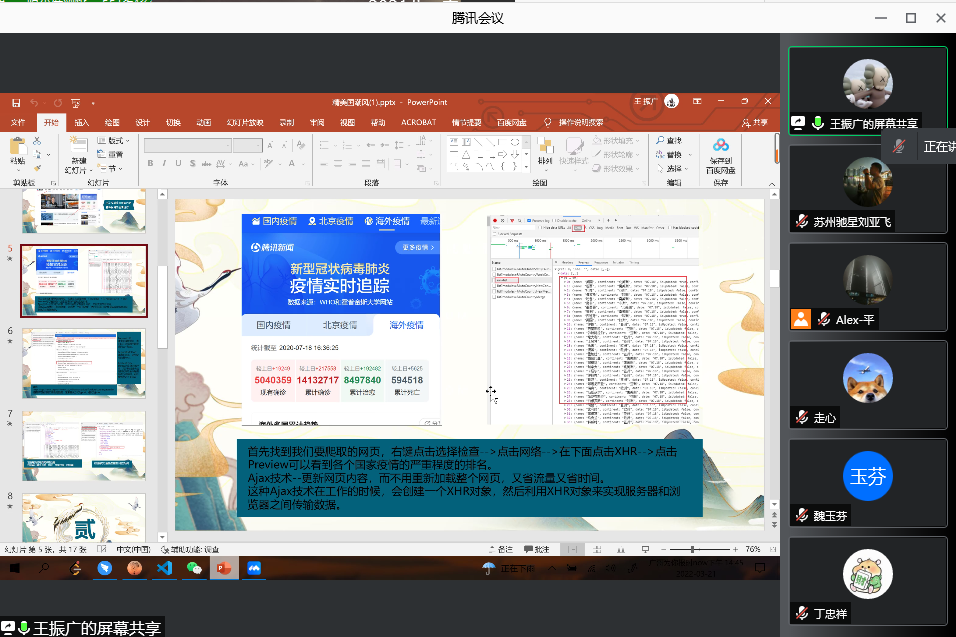The image size is (956, 637).
Task: Click the Tencent Meeting taskbar icon
Action: point(254,568)
